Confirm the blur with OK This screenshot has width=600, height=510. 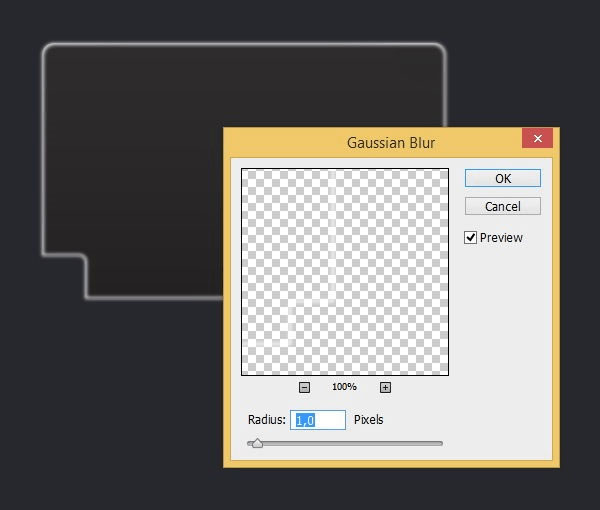[503, 178]
